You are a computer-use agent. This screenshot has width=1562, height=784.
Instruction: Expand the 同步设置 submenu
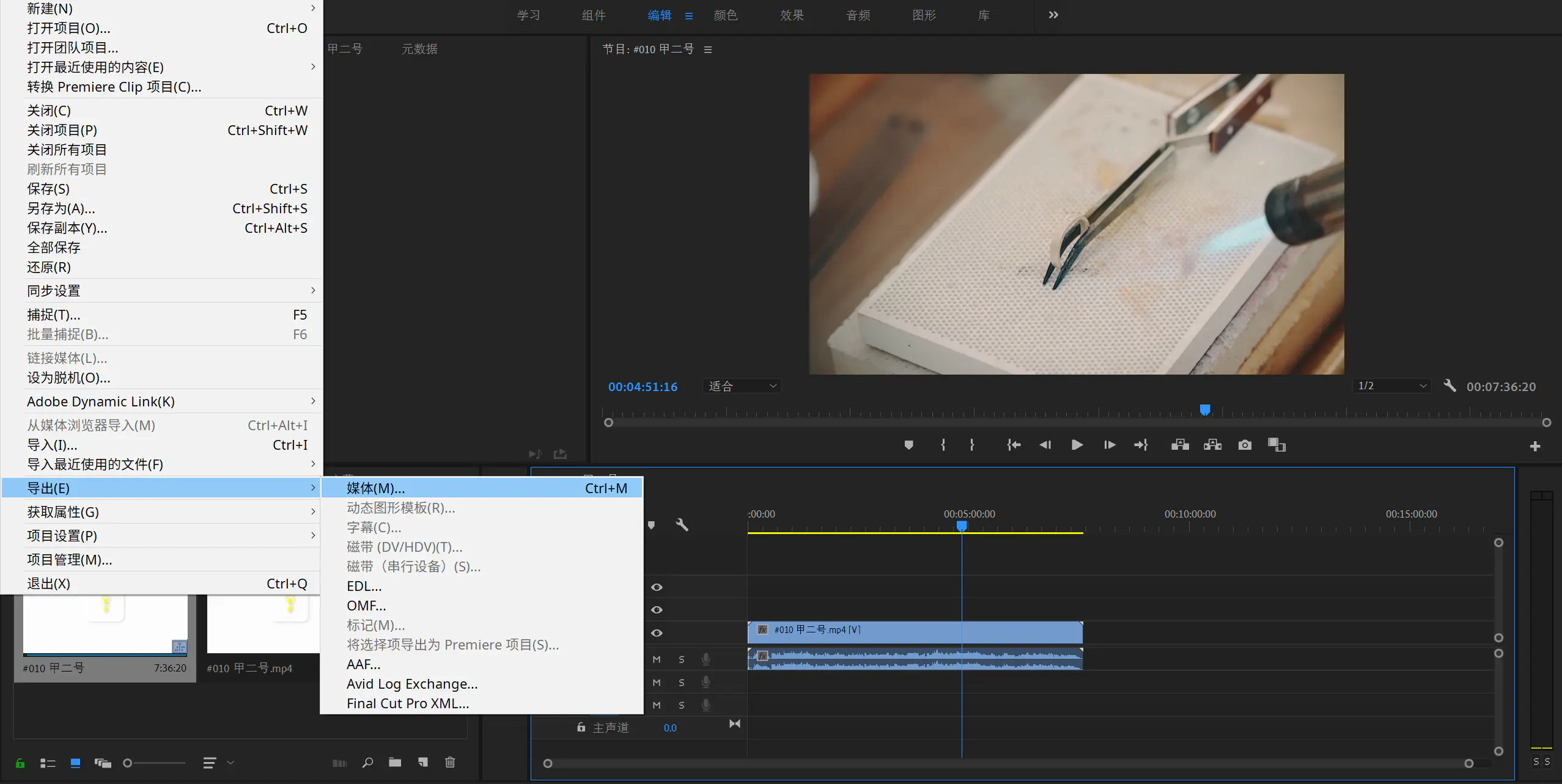click(x=161, y=291)
